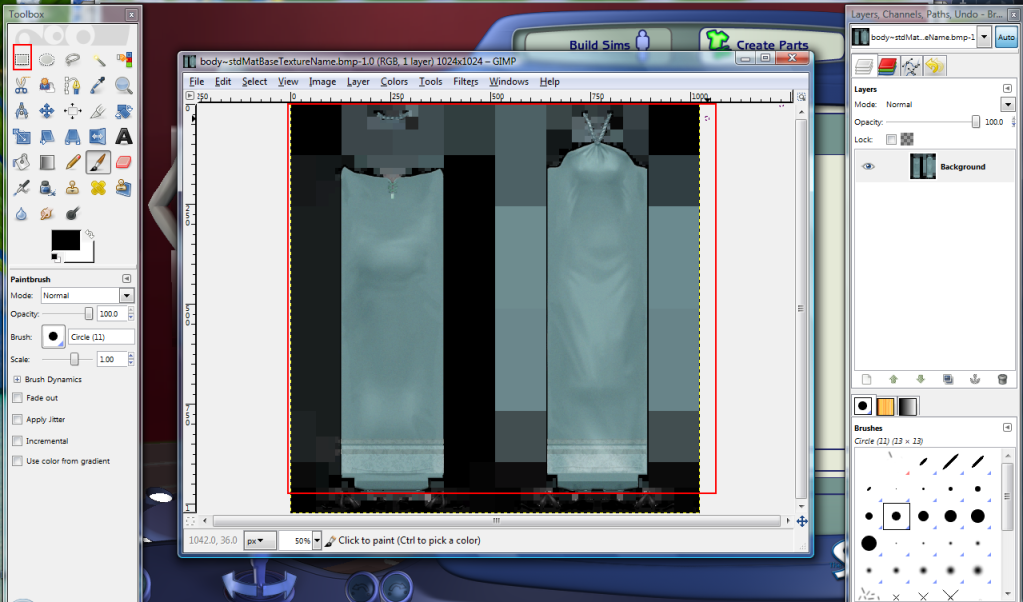The width and height of the screenshot is (1023, 602).
Task: Select the Scissors Select tool
Action: (x=22, y=85)
